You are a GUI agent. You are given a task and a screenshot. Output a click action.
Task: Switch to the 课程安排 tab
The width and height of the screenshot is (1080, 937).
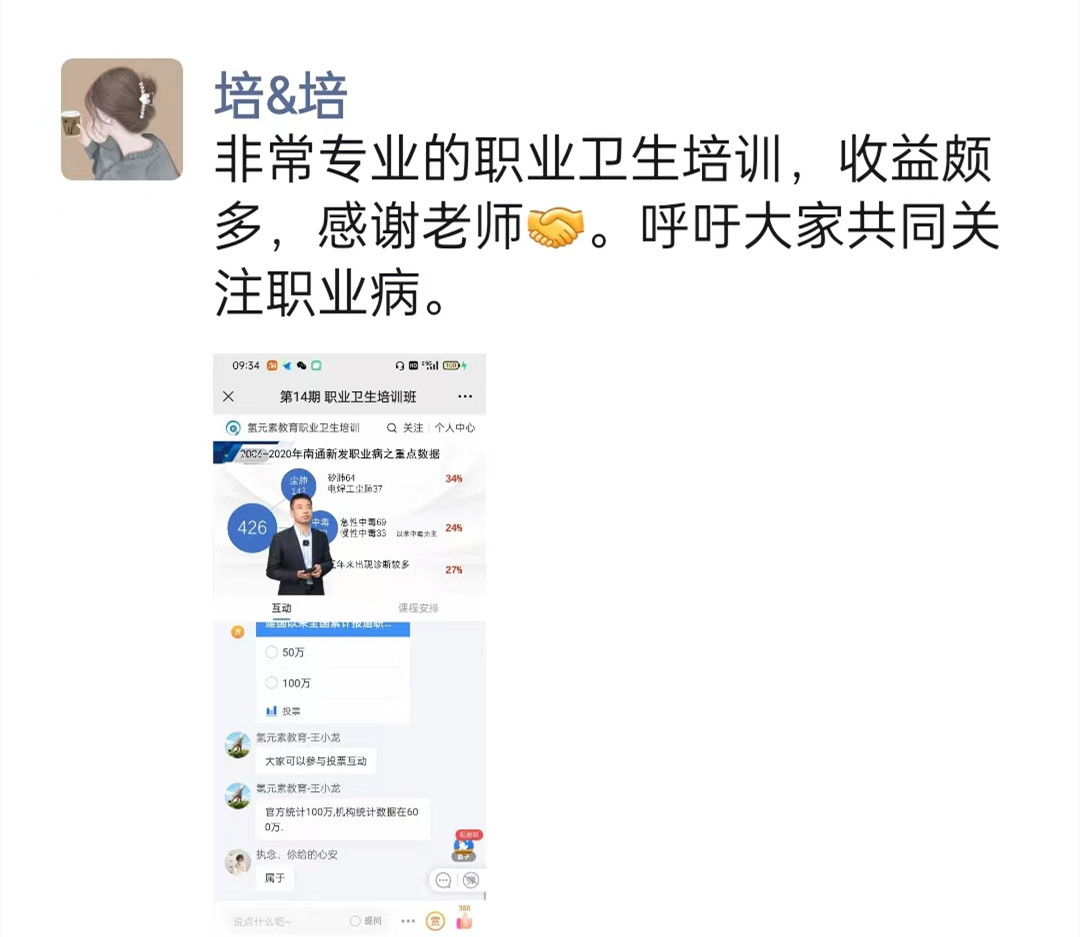pyautogui.click(x=418, y=608)
